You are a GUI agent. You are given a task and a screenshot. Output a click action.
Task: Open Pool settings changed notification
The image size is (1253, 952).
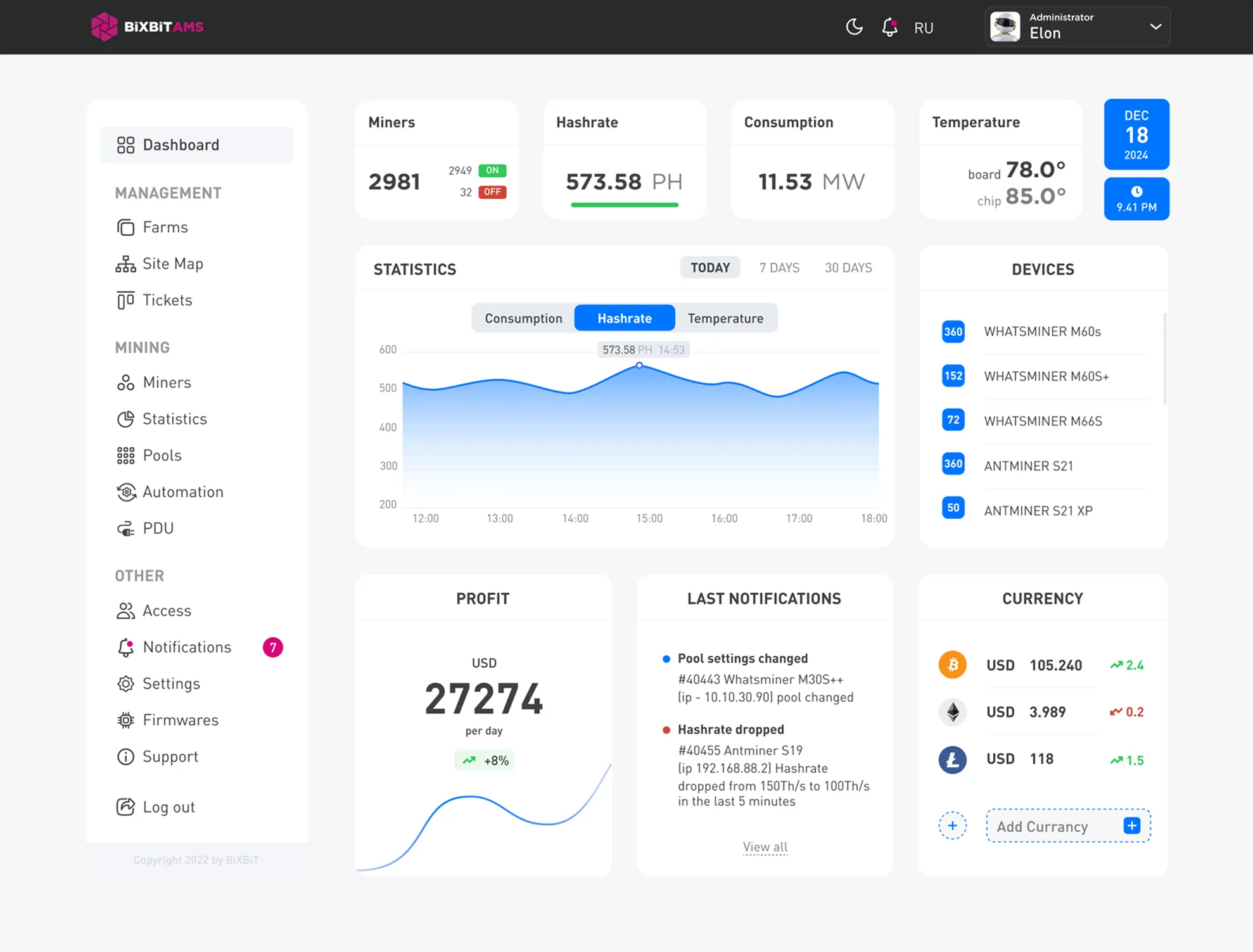coord(759,678)
